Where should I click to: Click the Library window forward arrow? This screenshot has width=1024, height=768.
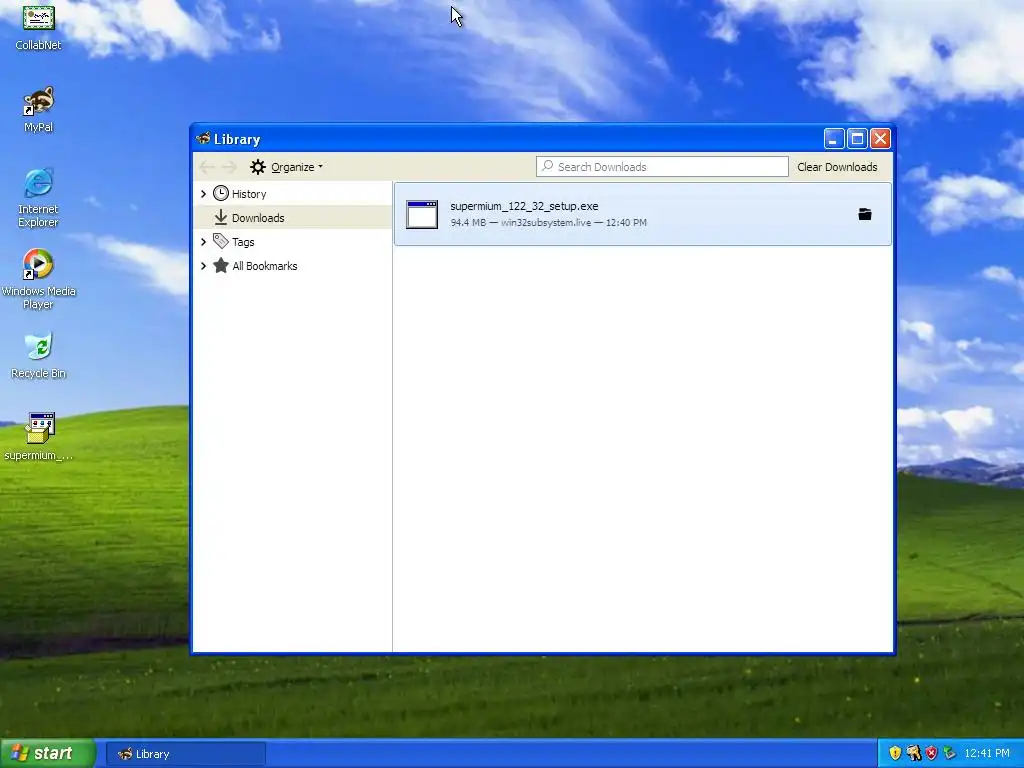(229, 167)
